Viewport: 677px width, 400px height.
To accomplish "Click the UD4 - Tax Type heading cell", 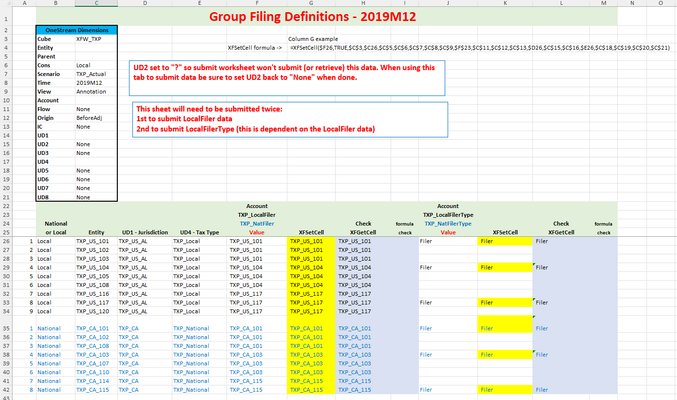I will coord(199,232).
